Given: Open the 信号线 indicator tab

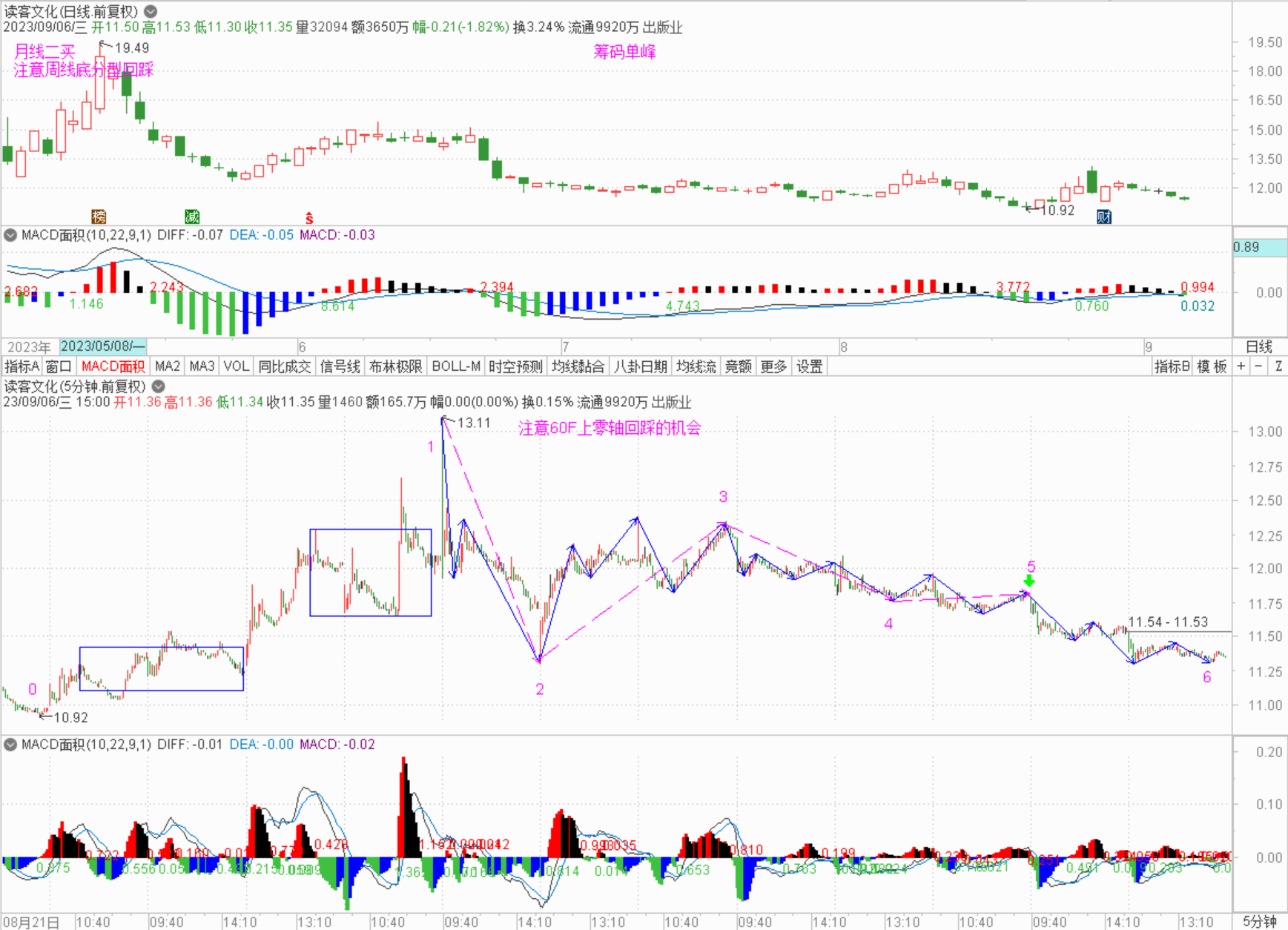Looking at the screenshot, I should 340,366.
